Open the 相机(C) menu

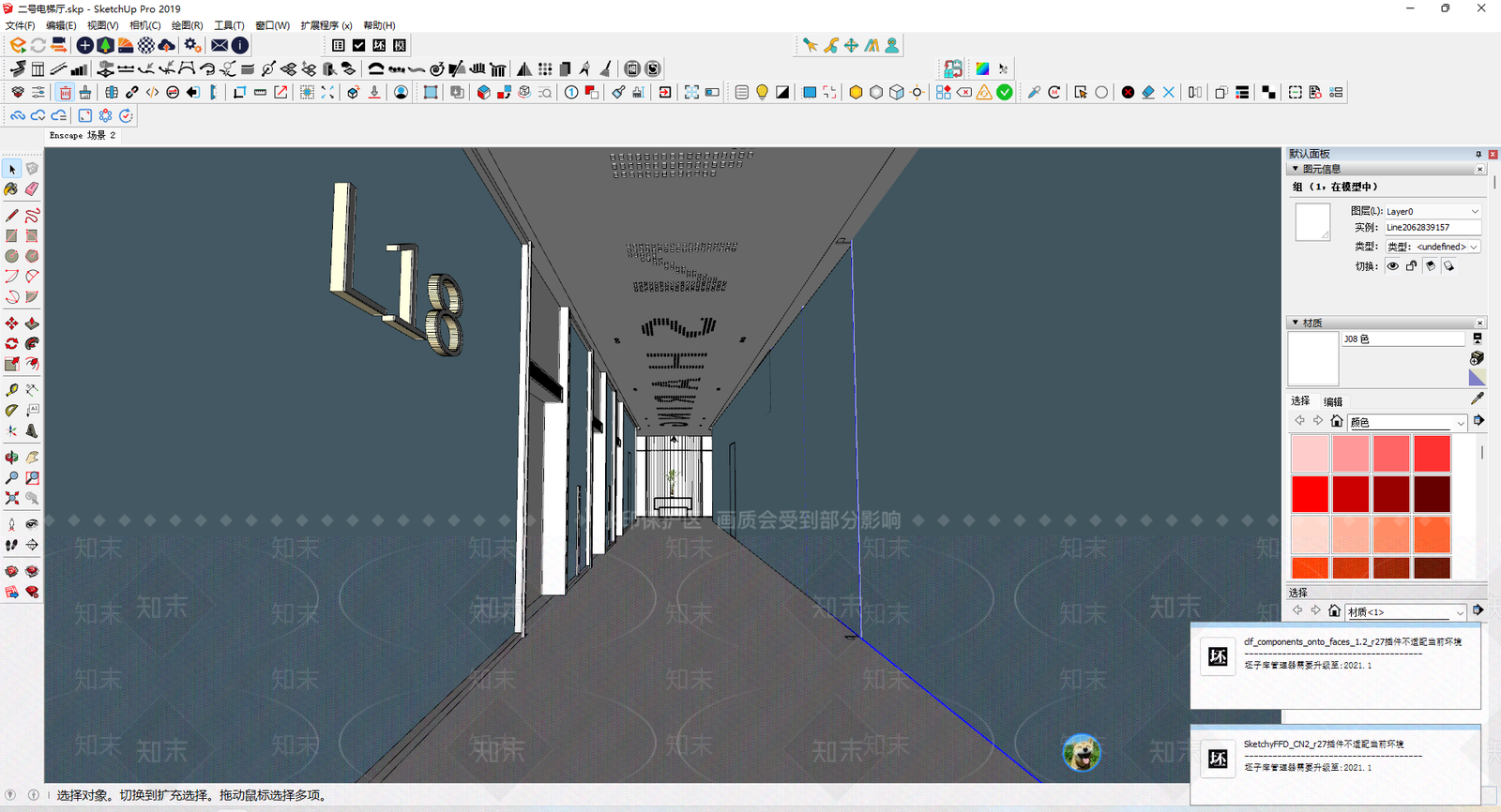(x=144, y=25)
